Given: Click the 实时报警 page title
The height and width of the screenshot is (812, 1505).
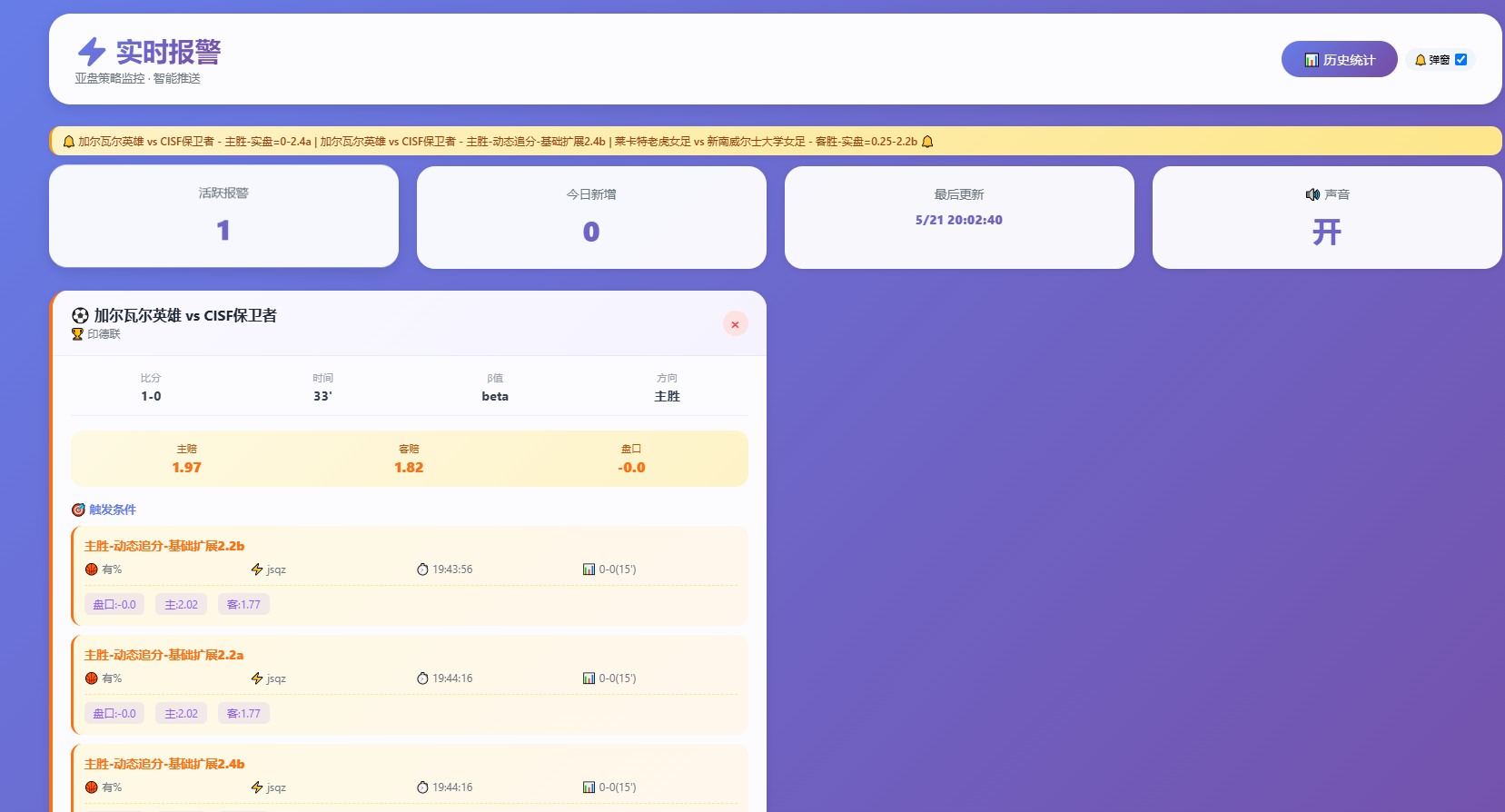Looking at the screenshot, I should (169, 52).
